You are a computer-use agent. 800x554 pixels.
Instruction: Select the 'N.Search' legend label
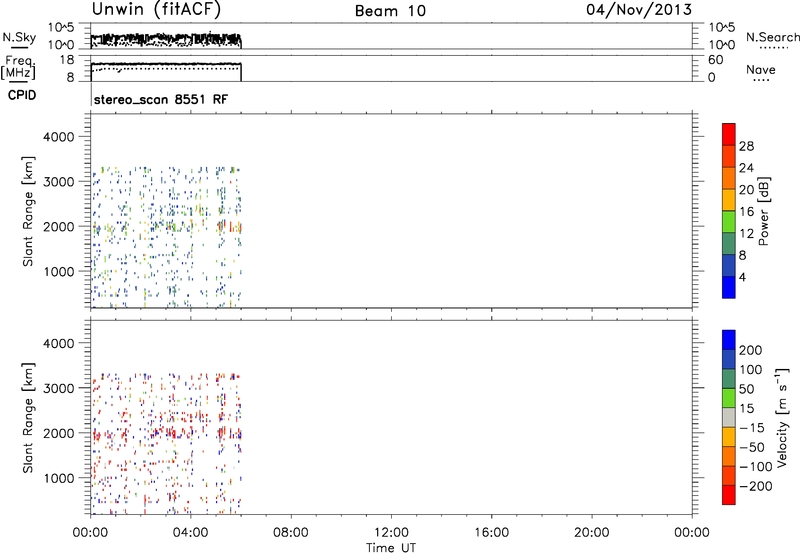pyautogui.click(x=772, y=37)
